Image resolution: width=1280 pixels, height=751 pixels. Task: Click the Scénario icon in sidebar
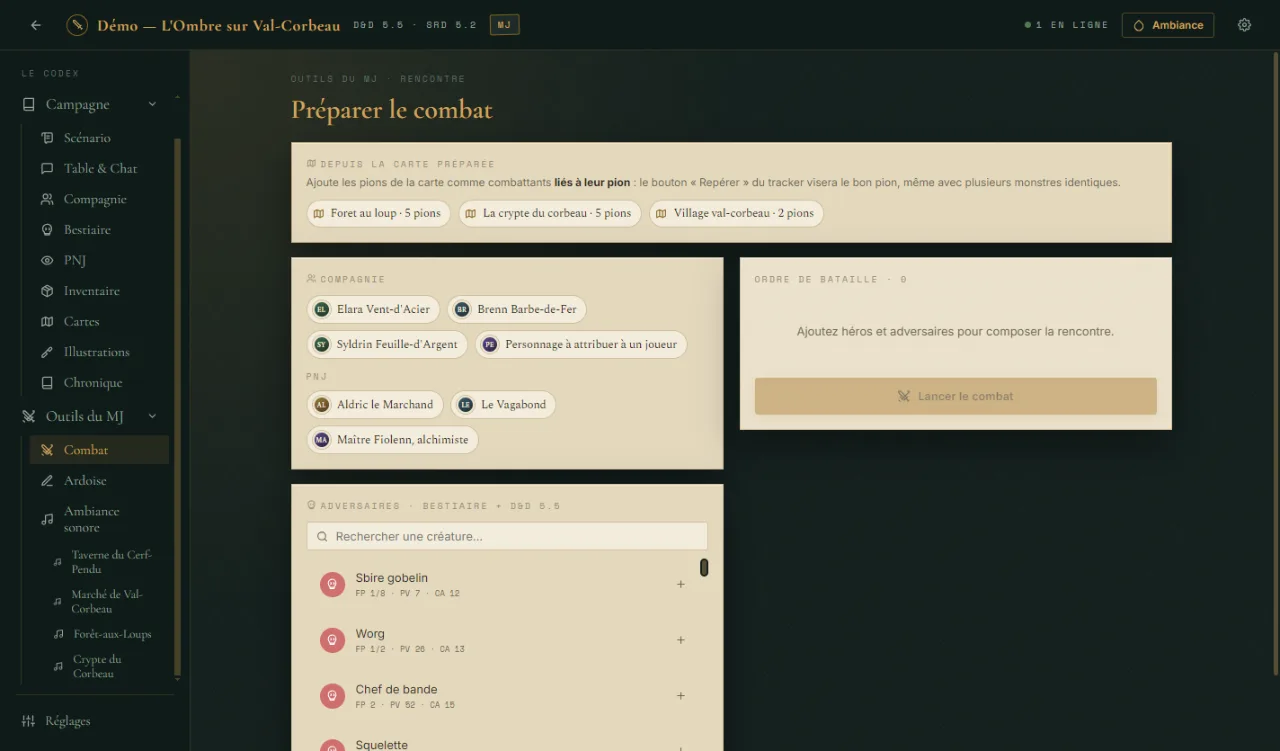click(x=47, y=138)
